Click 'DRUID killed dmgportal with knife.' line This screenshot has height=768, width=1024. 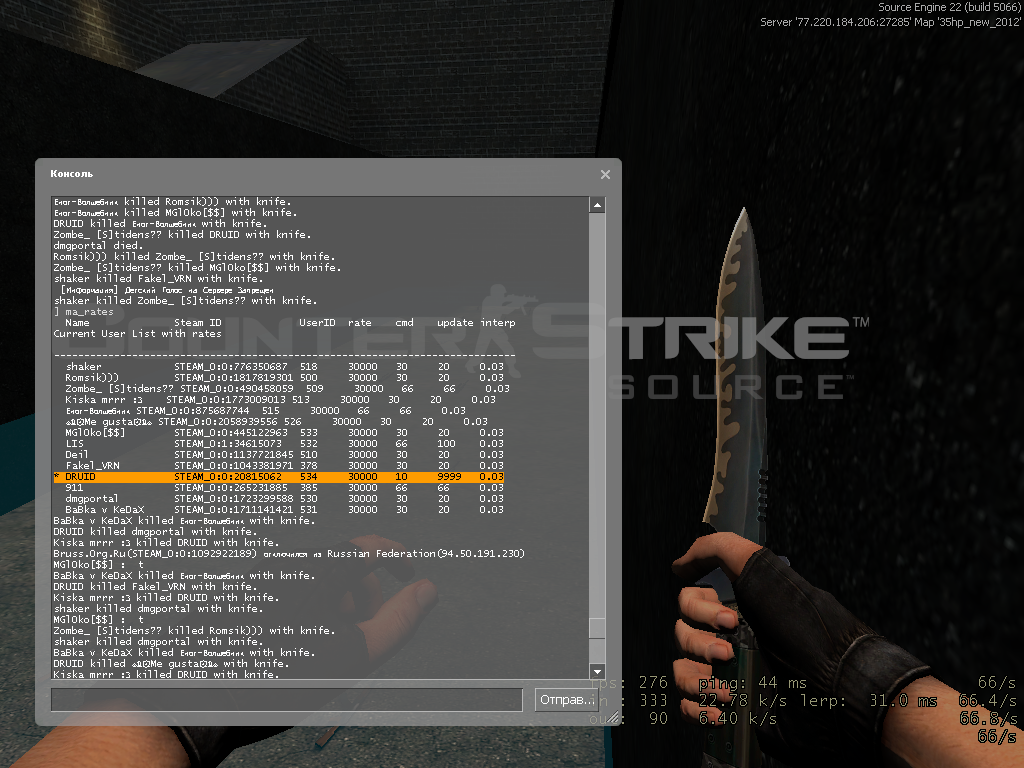[x=155, y=532]
